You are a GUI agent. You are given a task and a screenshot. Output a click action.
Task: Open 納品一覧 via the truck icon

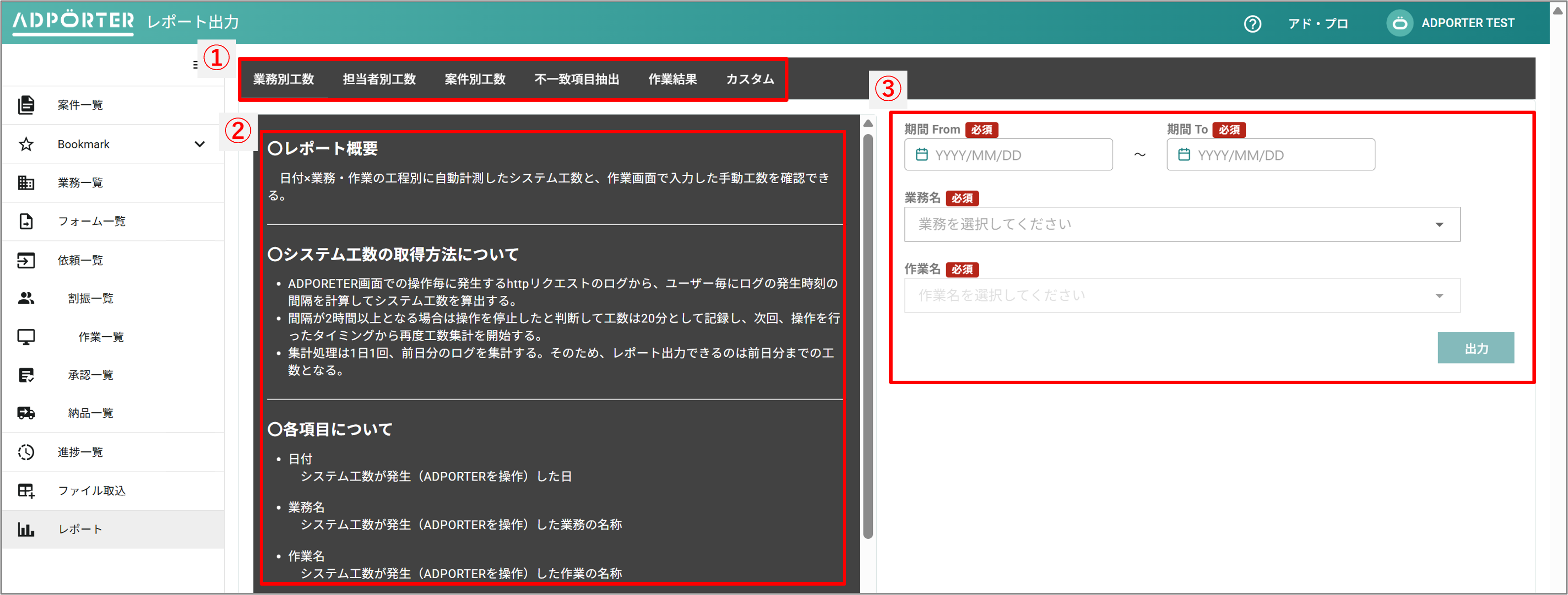click(x=26, y=413)
